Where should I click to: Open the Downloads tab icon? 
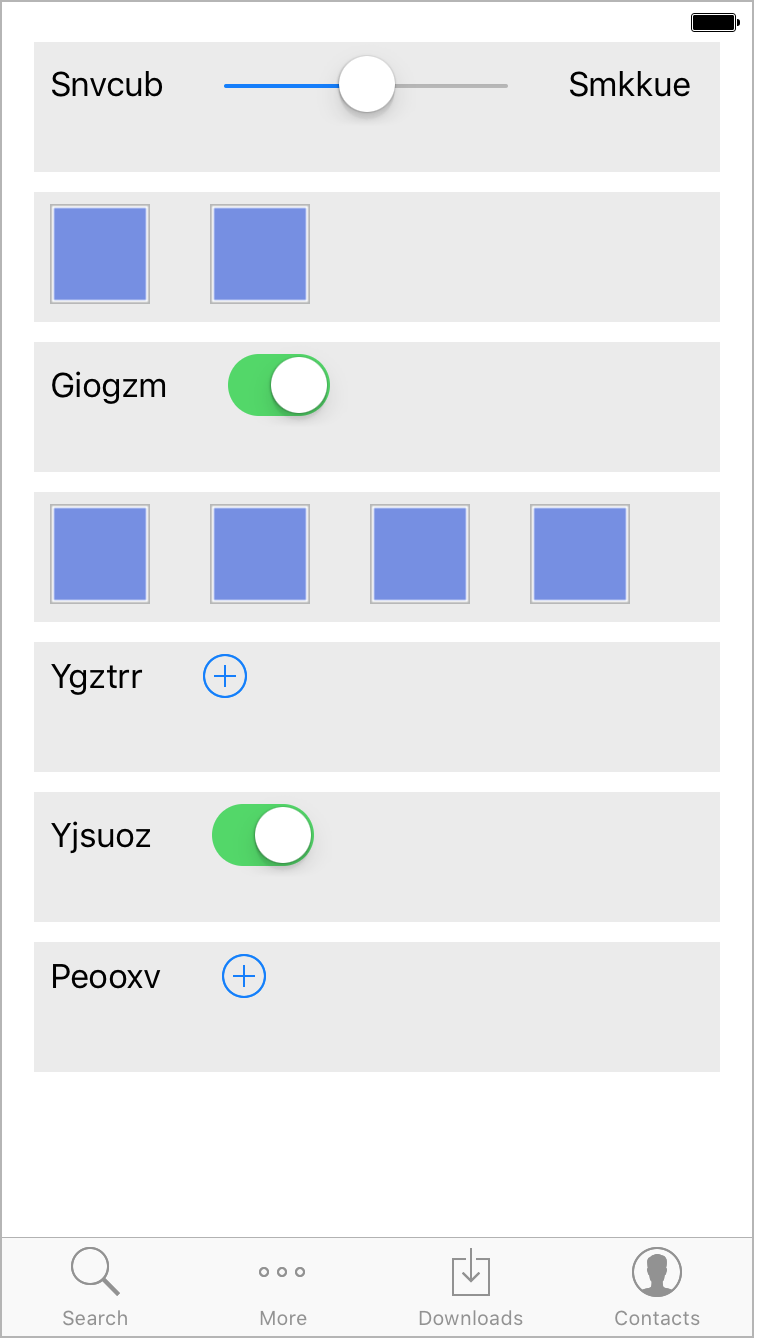pos(471,1272)
